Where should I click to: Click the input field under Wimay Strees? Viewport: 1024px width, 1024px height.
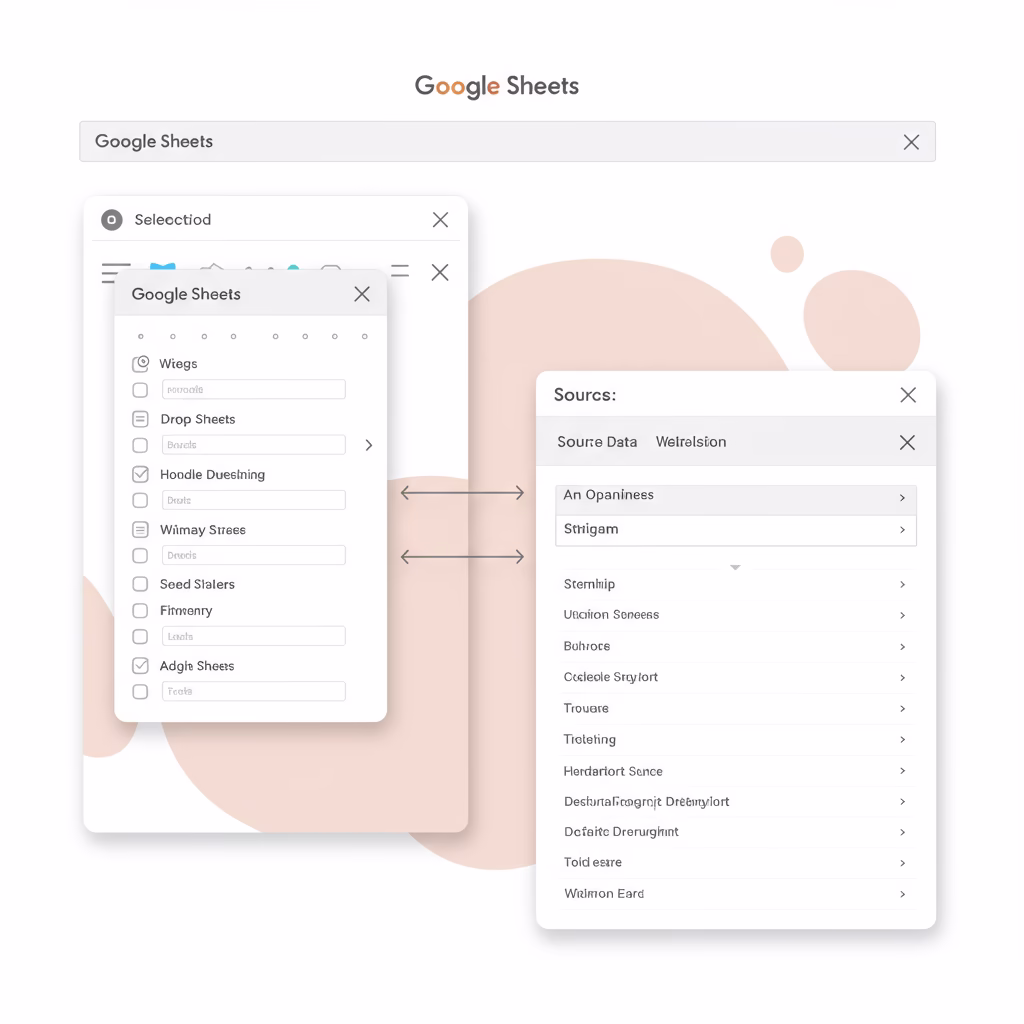pyautogui.click(x=253, y=555)
